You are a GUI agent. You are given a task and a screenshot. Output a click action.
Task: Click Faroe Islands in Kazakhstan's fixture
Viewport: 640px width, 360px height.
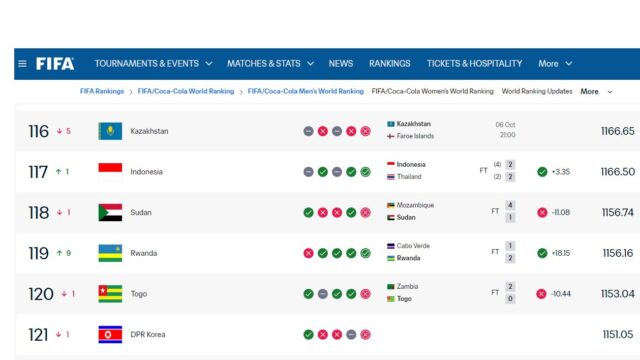click(x=415, y=136)
